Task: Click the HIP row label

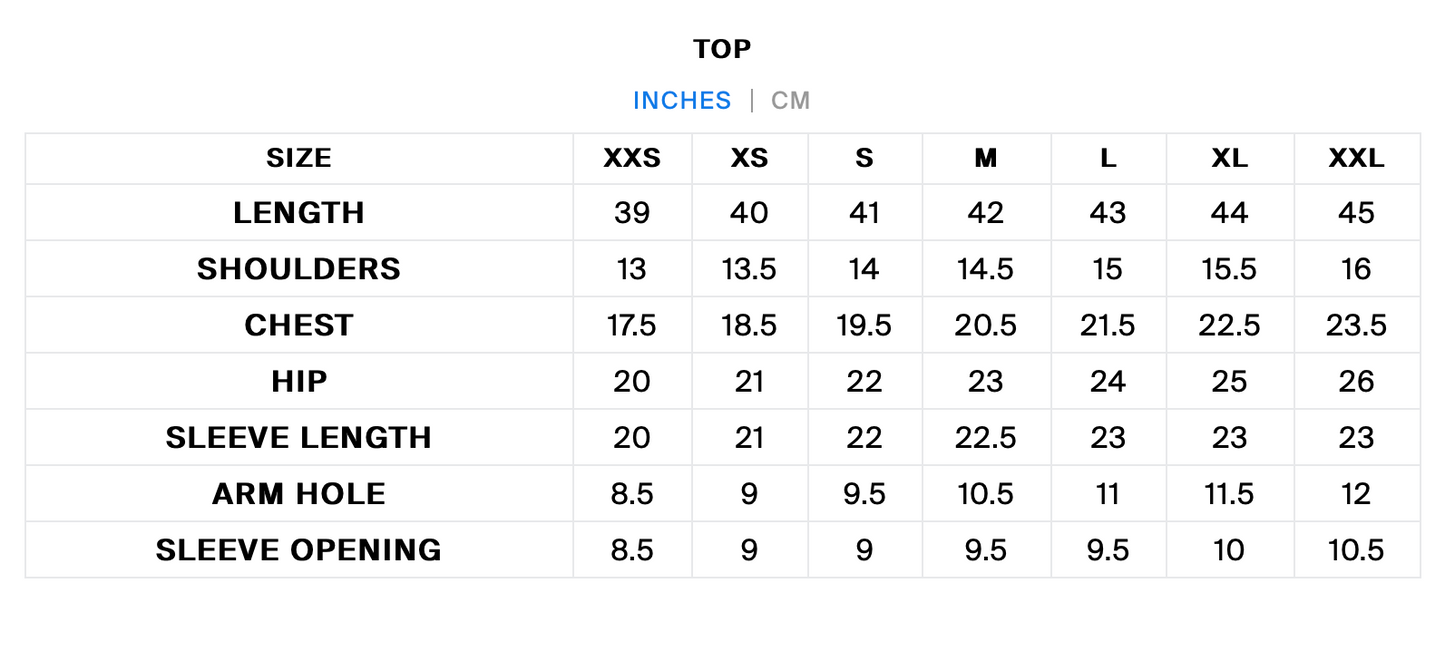Action: [299, 381]
